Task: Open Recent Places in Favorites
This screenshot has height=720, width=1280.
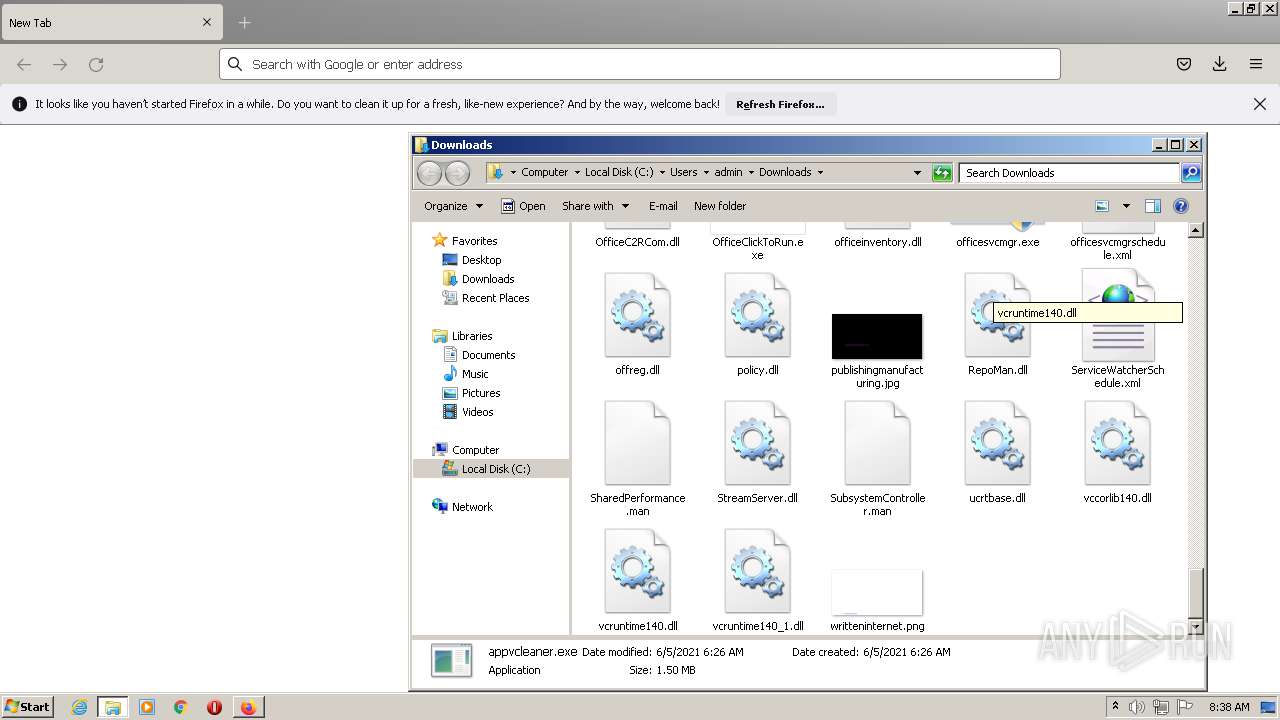Action: tap(495, 298)
